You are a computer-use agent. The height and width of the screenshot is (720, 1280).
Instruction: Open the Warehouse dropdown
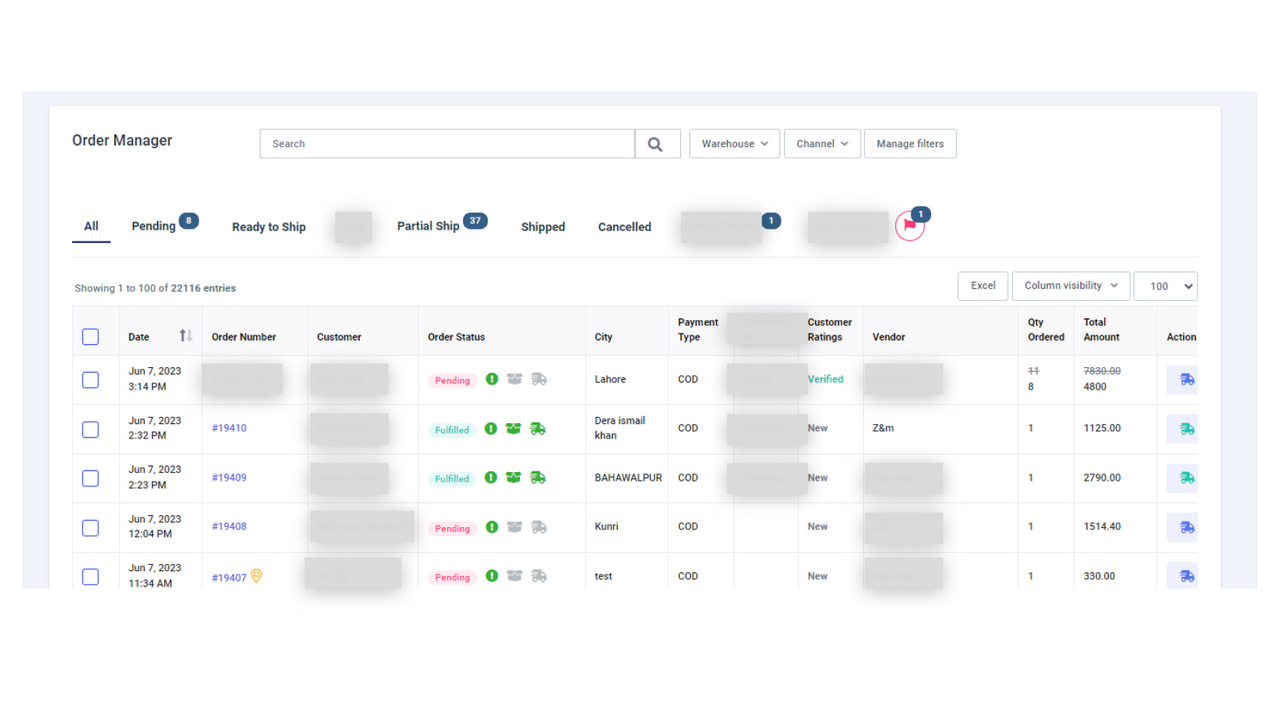click(734, 143)
